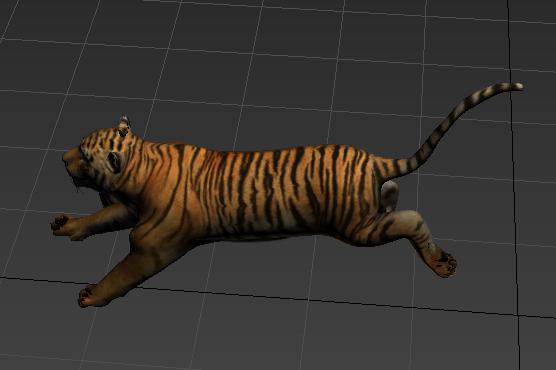Click the tiger's upright ear
Screen dimensions: 556x370
pos(124,126)
